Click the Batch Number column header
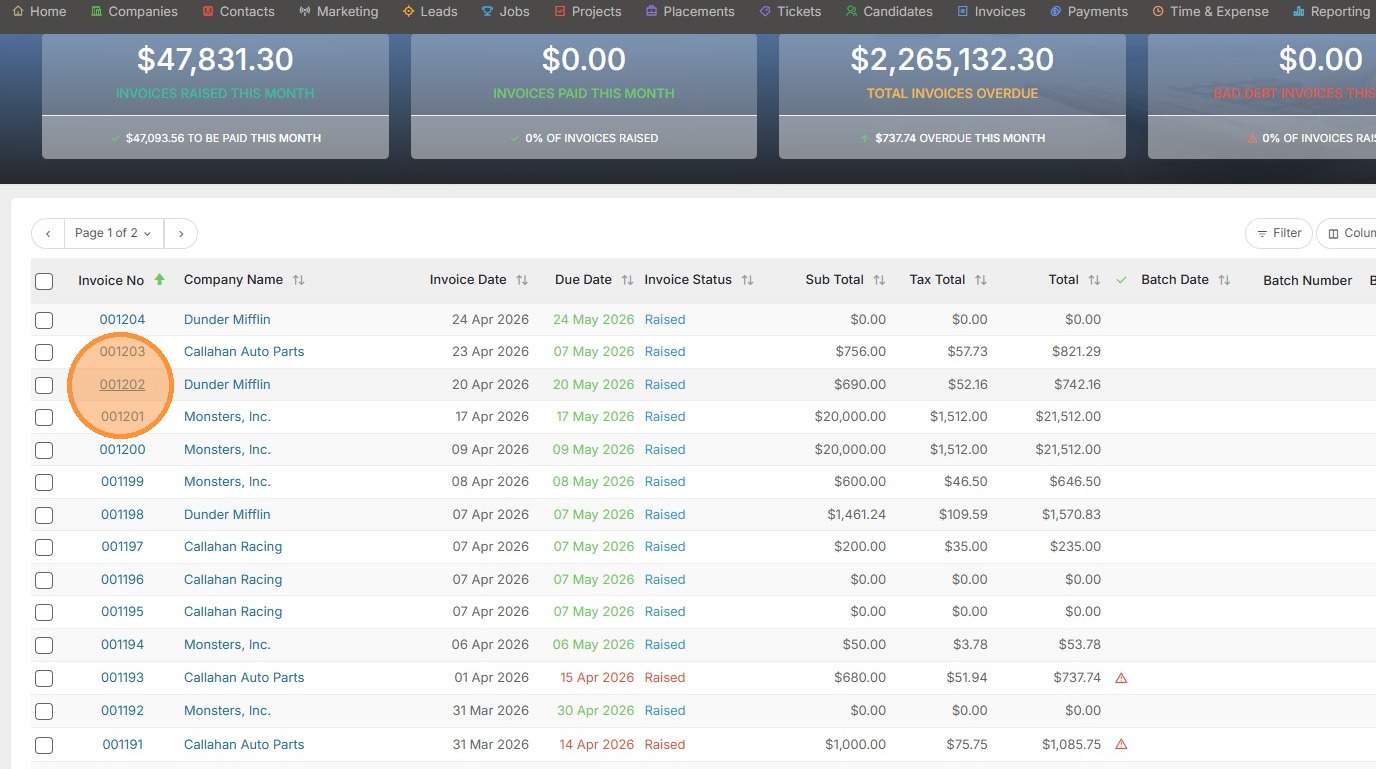Image resolution: width=1376 pixels, height=769 pixels. [x=1307, y=281]
